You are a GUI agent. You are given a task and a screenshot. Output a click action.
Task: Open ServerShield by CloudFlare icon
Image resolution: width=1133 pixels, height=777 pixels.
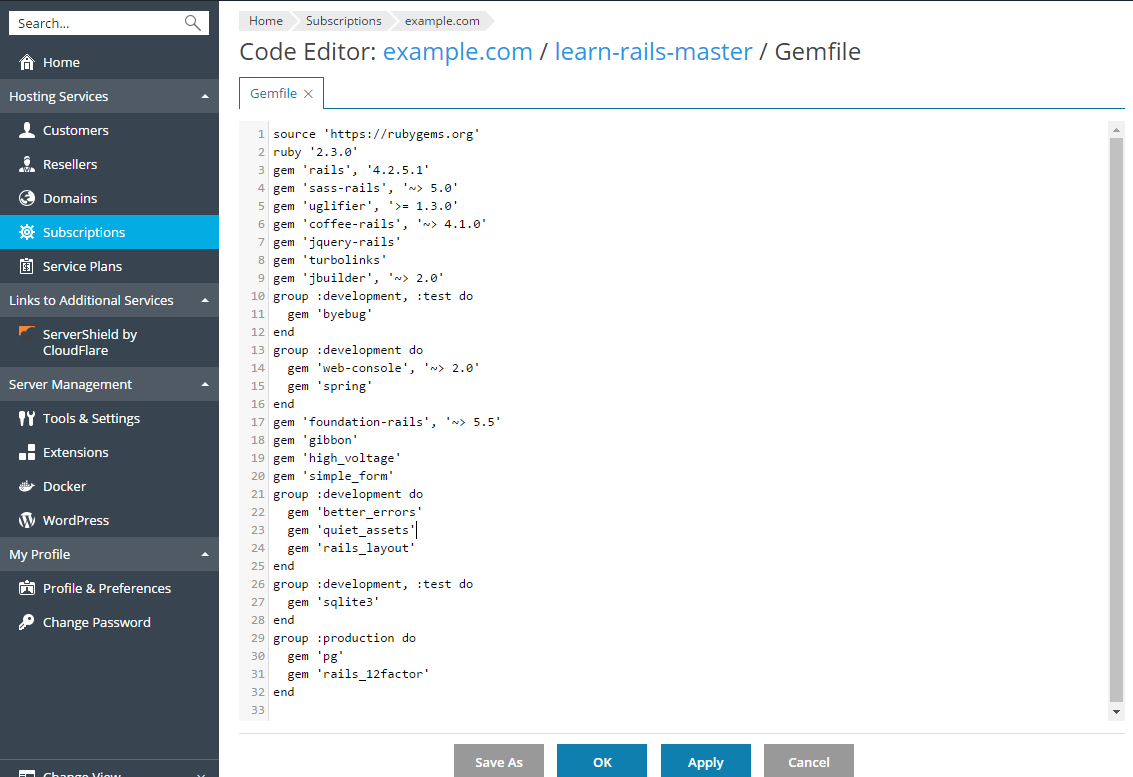click(x=27, y=335)
